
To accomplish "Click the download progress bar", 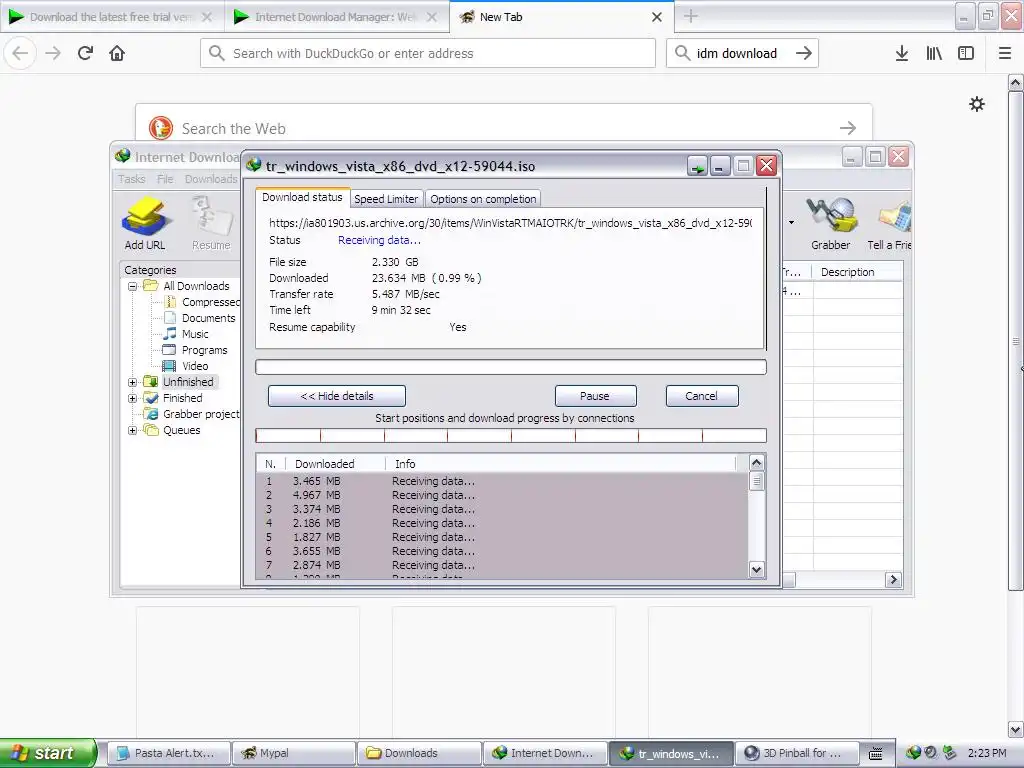I will [511, 367].
